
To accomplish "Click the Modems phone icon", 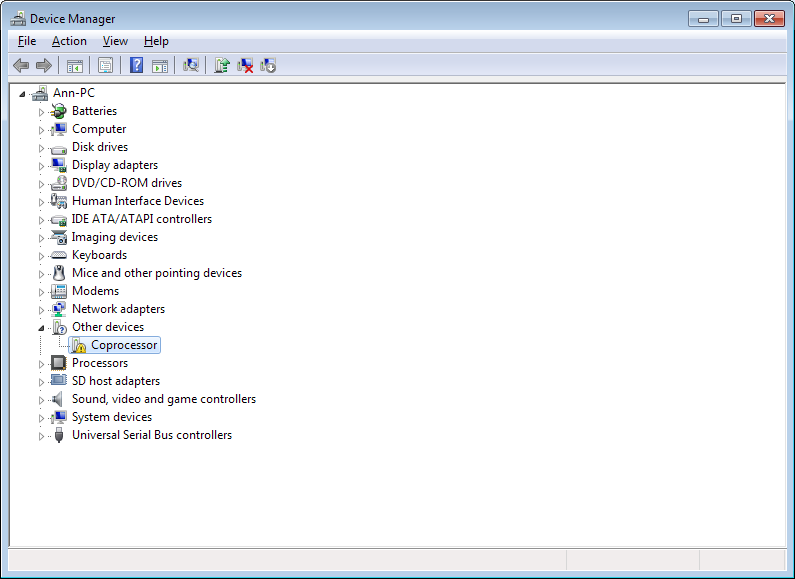I will [x=59, y=291].
